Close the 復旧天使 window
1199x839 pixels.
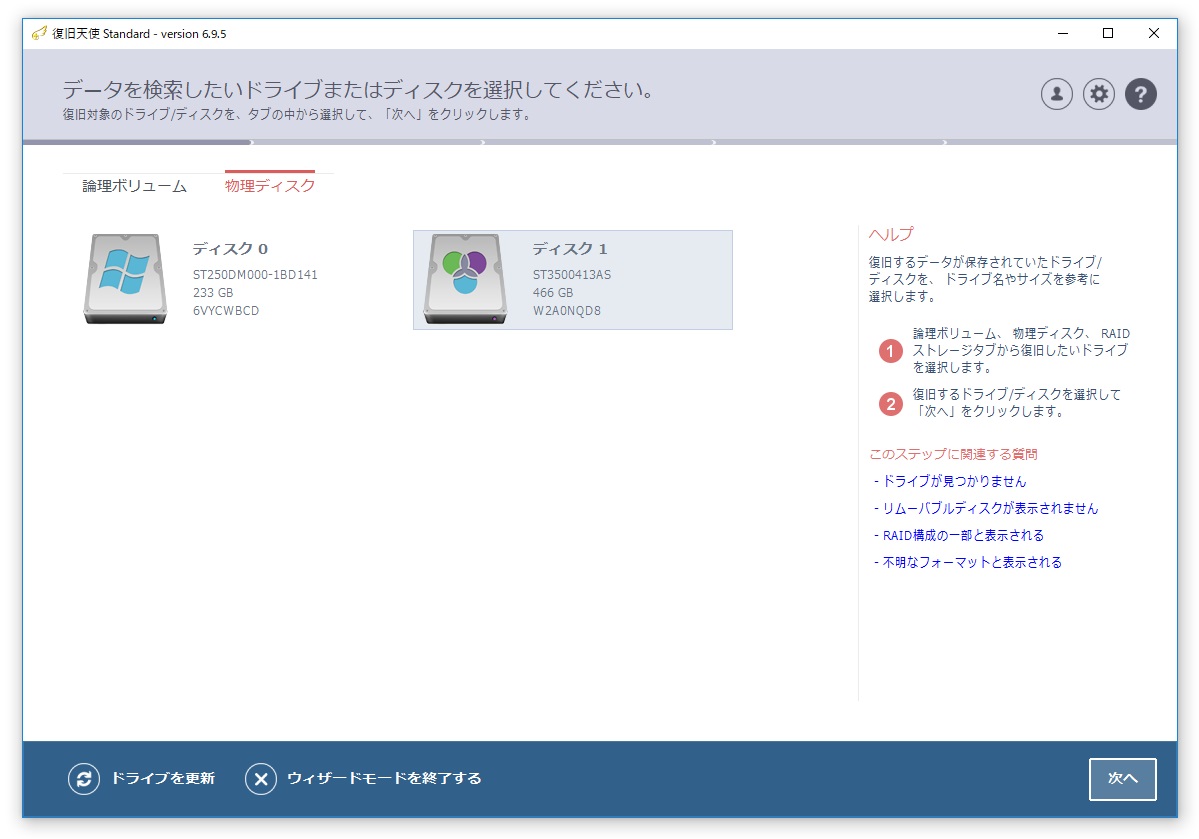point(1153,34)
